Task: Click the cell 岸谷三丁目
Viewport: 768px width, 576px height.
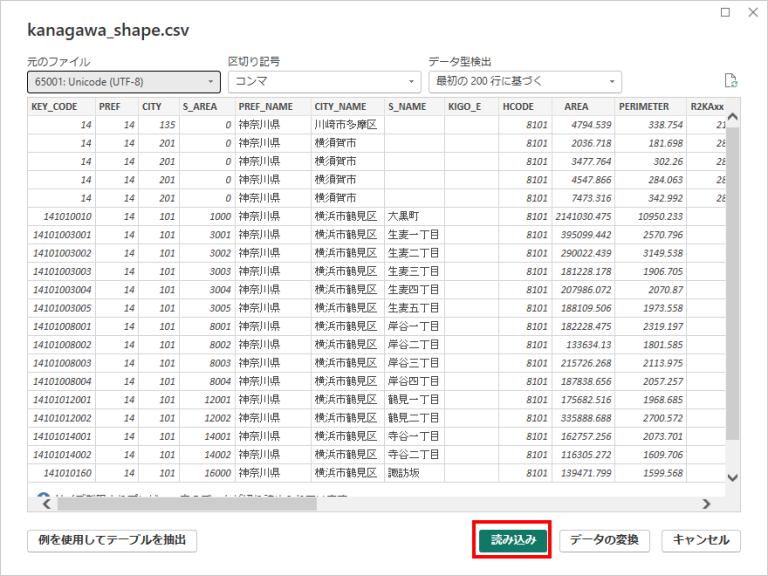Action: point(413,363)
